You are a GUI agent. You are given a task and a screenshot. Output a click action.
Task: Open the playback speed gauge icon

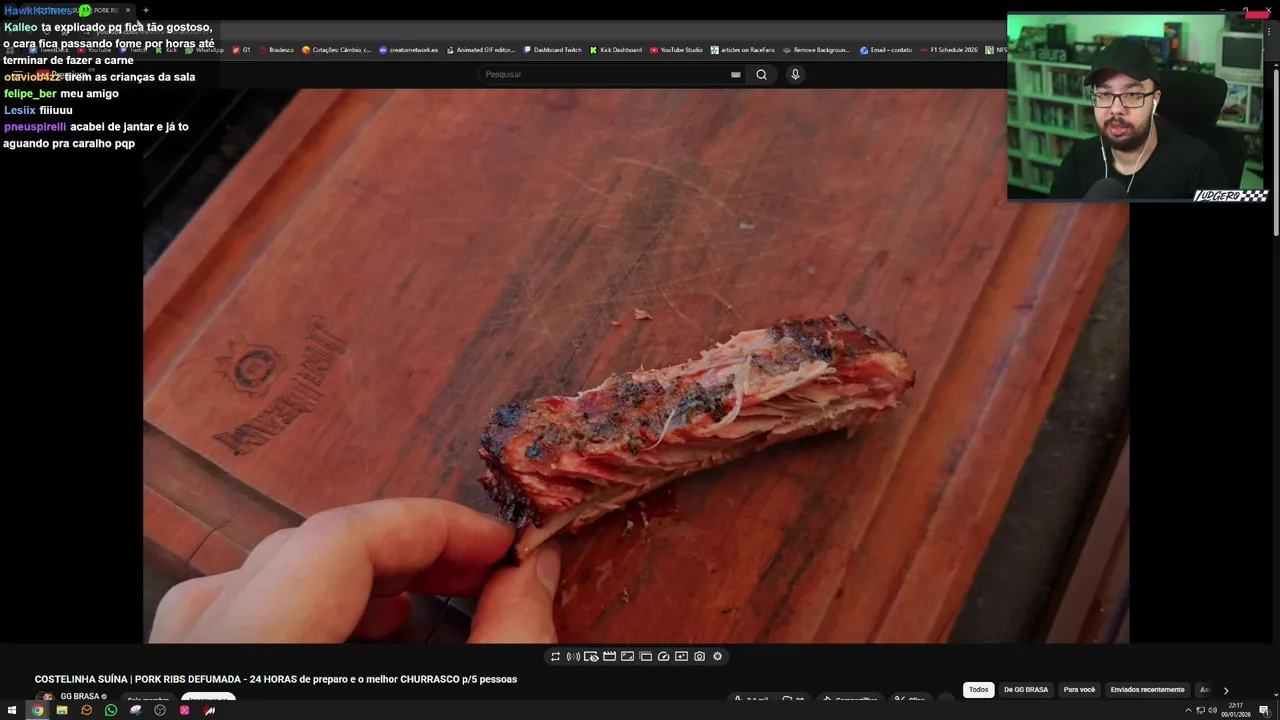(x=663, y=657)
